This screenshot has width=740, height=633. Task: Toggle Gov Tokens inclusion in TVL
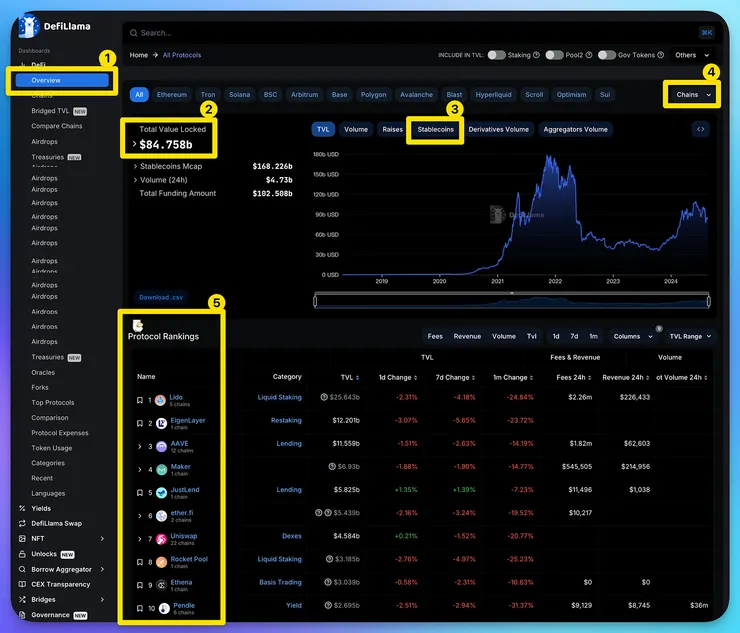(x=607, y=55)
